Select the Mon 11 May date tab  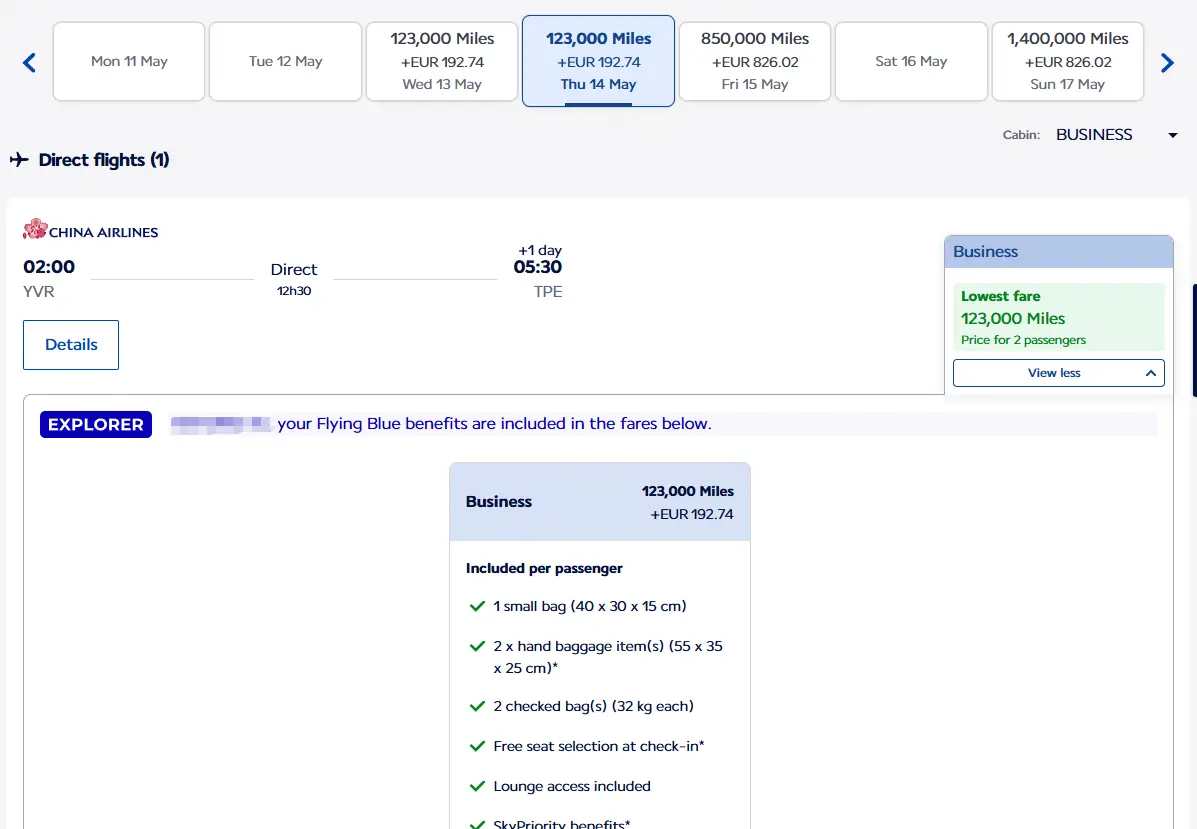(129, 62)
